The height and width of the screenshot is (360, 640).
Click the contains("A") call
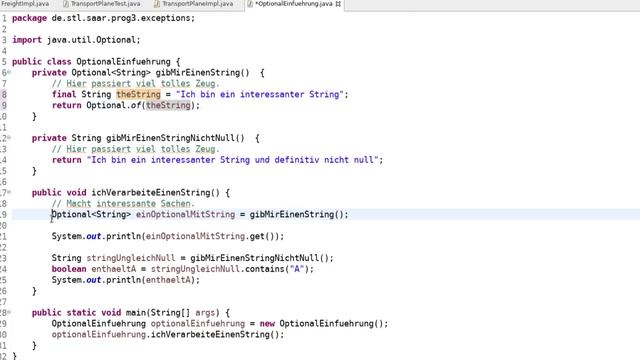[277, 269]
